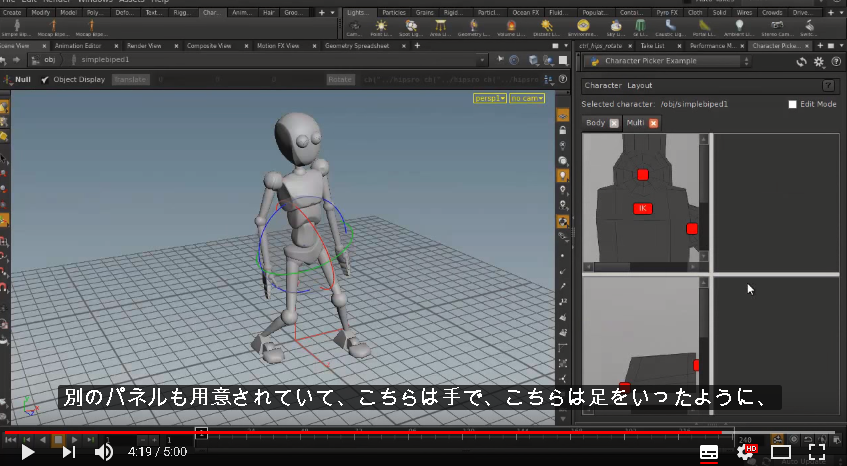Open the left shelf set options arrow
The width and height of the screenshot is (847, 466).
pos(332,12)
